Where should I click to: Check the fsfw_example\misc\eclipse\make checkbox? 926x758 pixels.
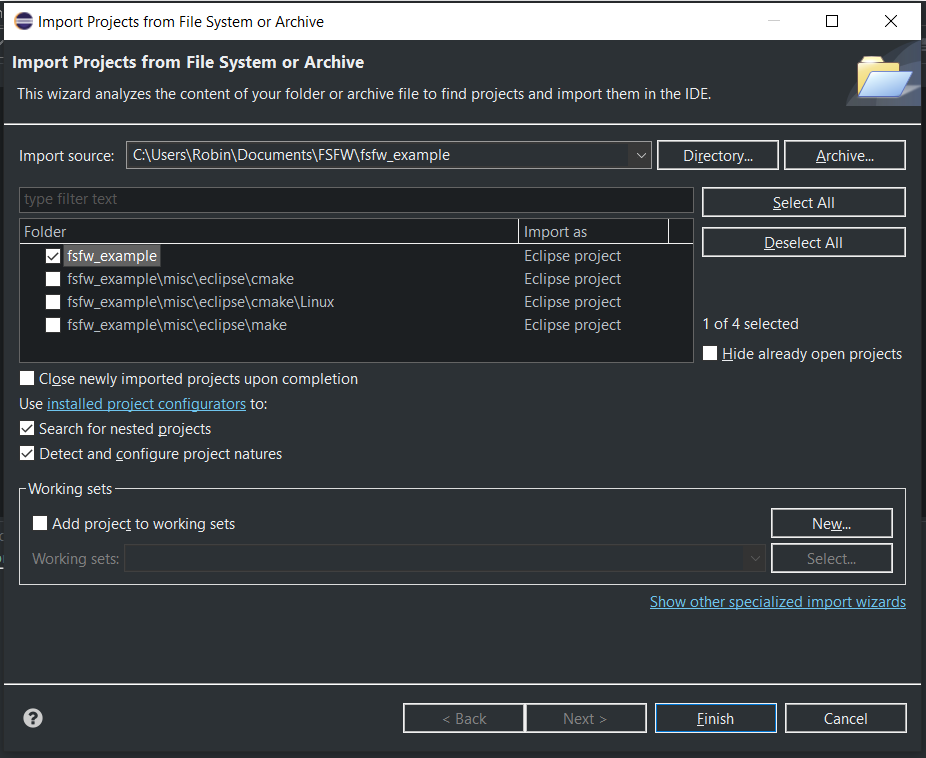(53, 325)
